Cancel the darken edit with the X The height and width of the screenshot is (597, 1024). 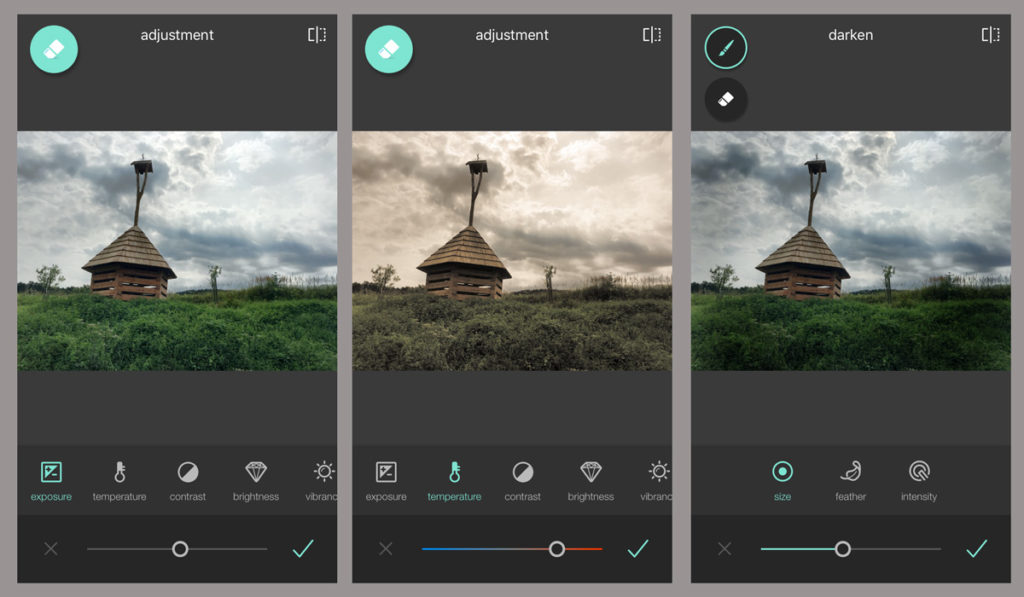pyautogui.click(x=725, y=549)
